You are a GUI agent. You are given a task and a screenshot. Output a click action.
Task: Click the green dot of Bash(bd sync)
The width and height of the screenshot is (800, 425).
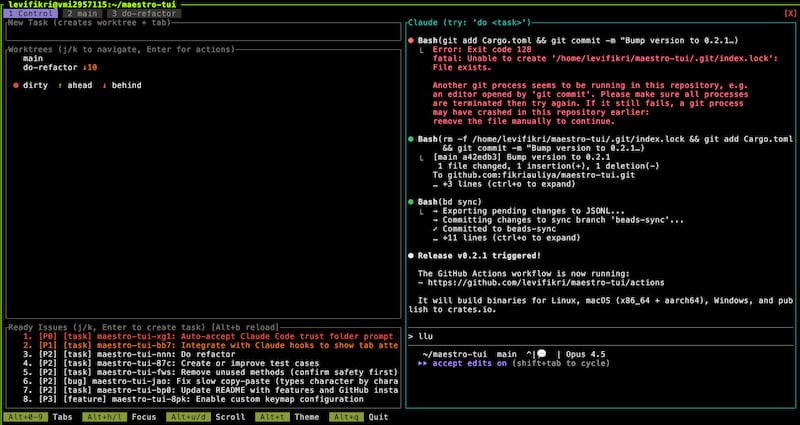click(x=411, y=202)
